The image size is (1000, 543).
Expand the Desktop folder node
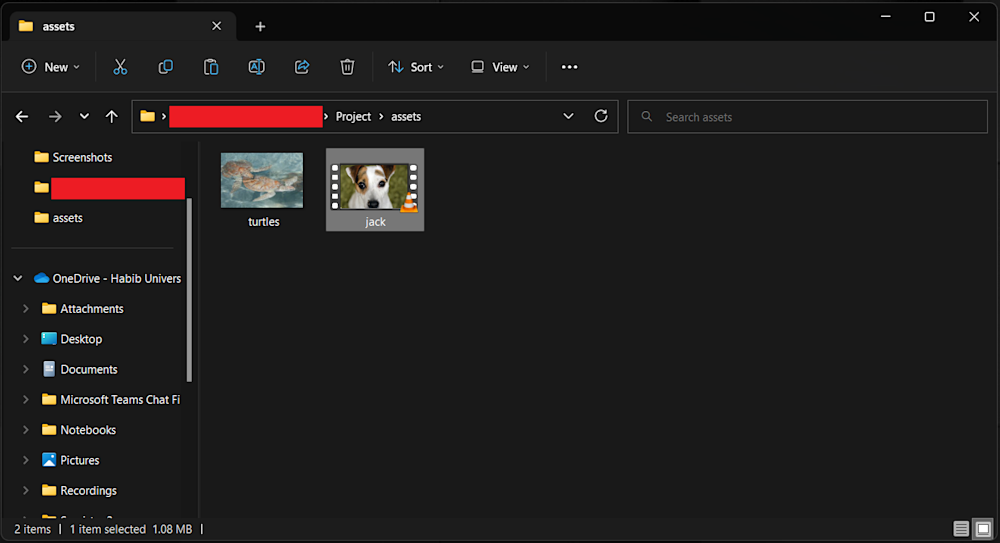coord(26,339)
